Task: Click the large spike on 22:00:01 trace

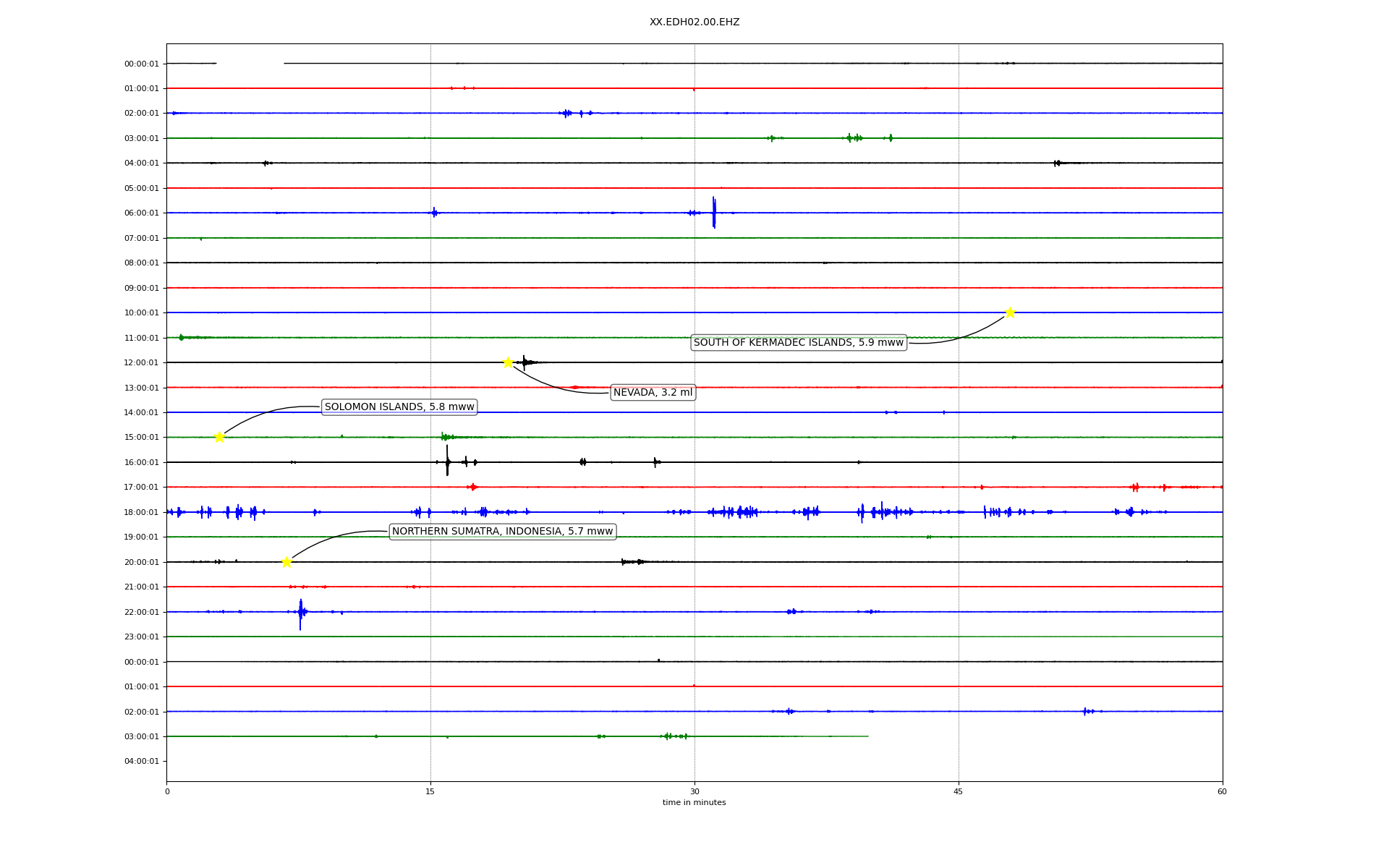Action: click(x=300, y=613)
